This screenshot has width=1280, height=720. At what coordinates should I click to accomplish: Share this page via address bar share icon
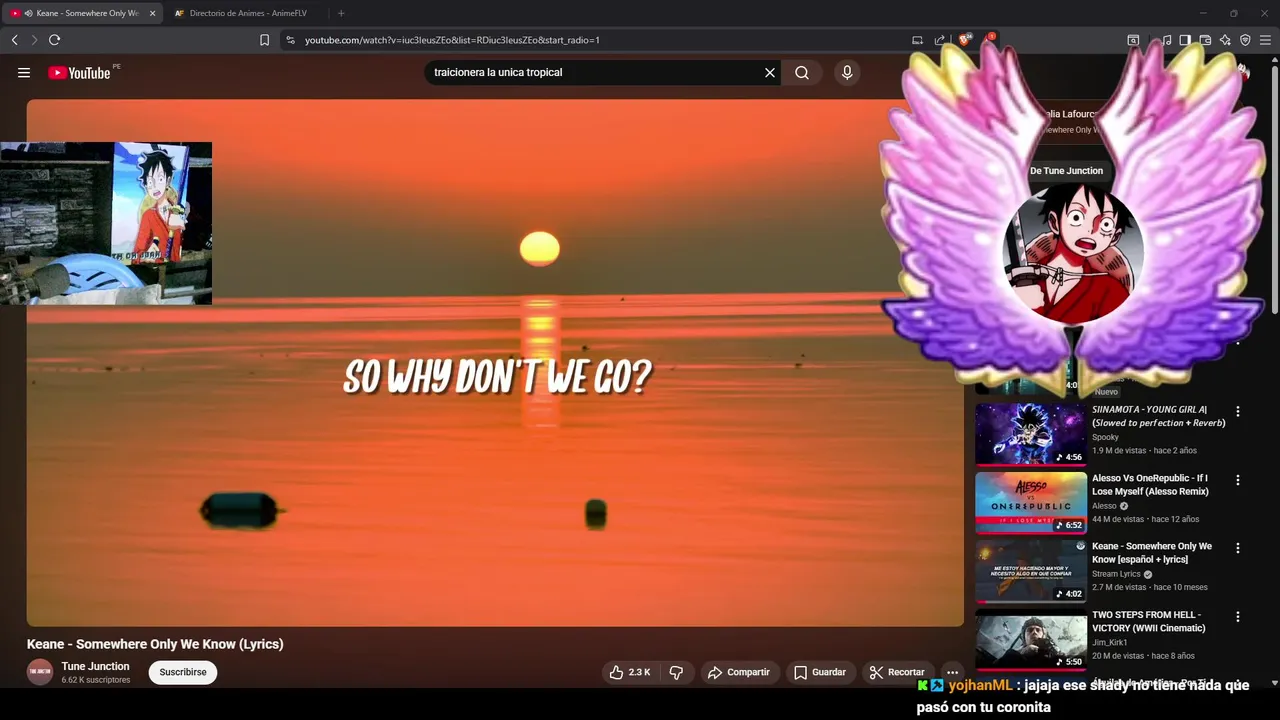(x=940, y=40)
